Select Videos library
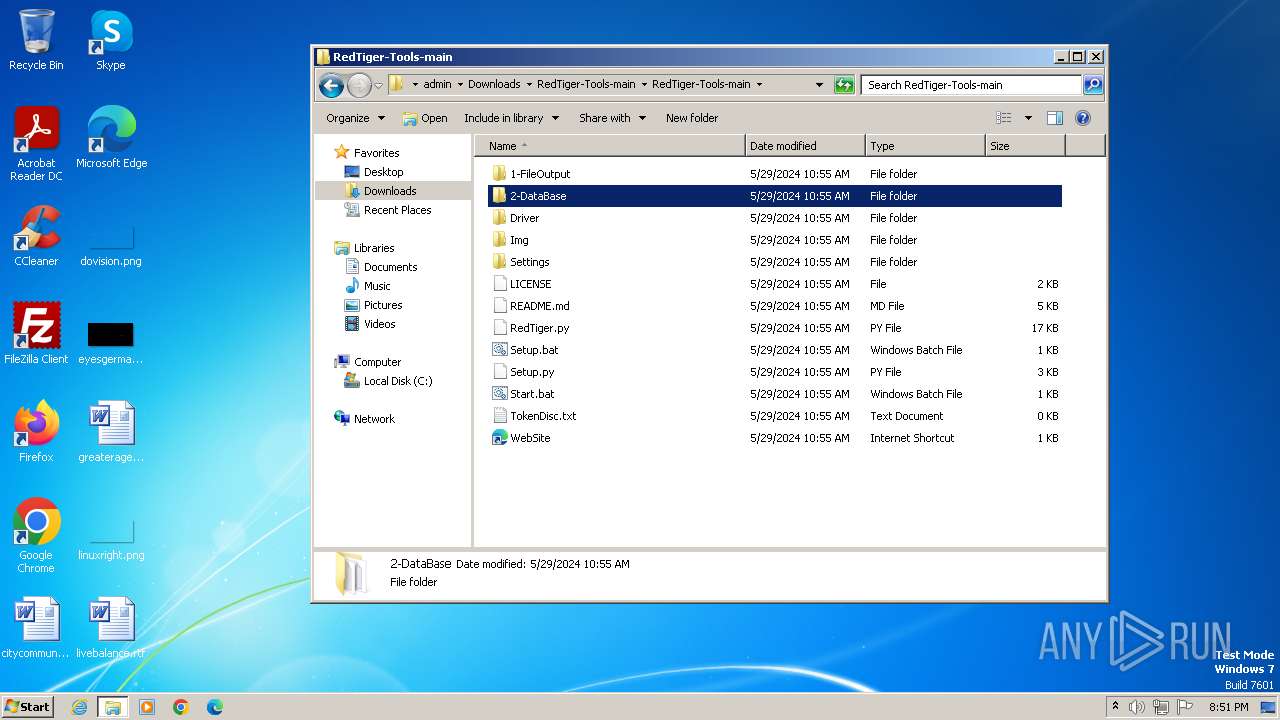 [x=379, y=324]
